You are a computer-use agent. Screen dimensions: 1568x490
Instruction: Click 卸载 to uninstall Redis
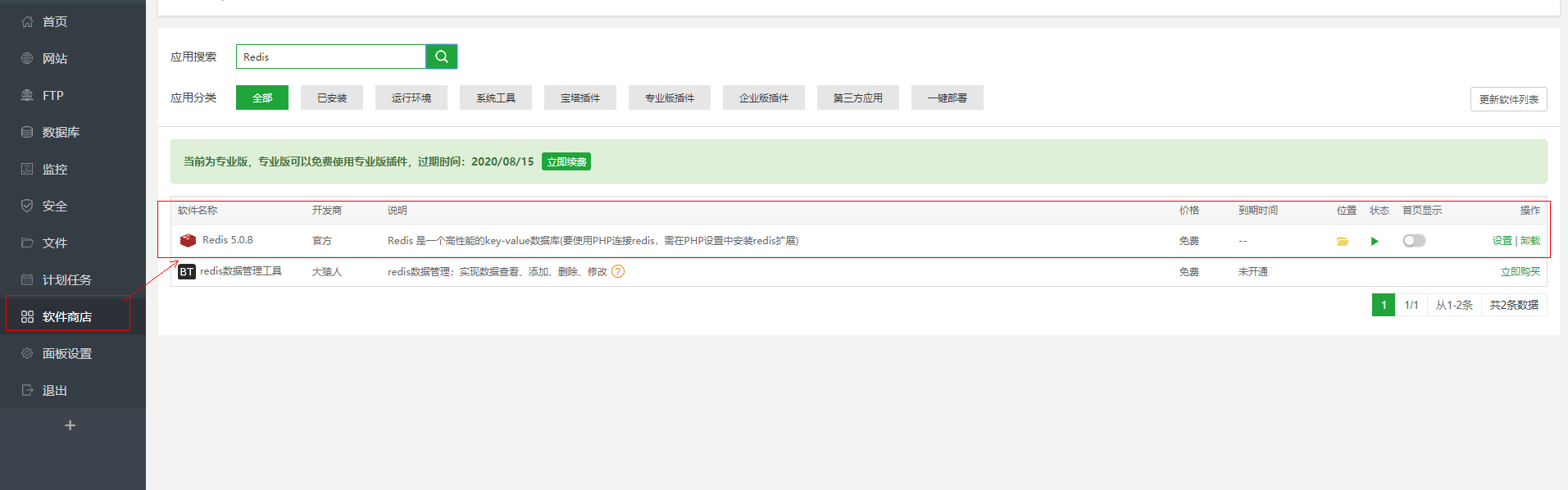1530,240
